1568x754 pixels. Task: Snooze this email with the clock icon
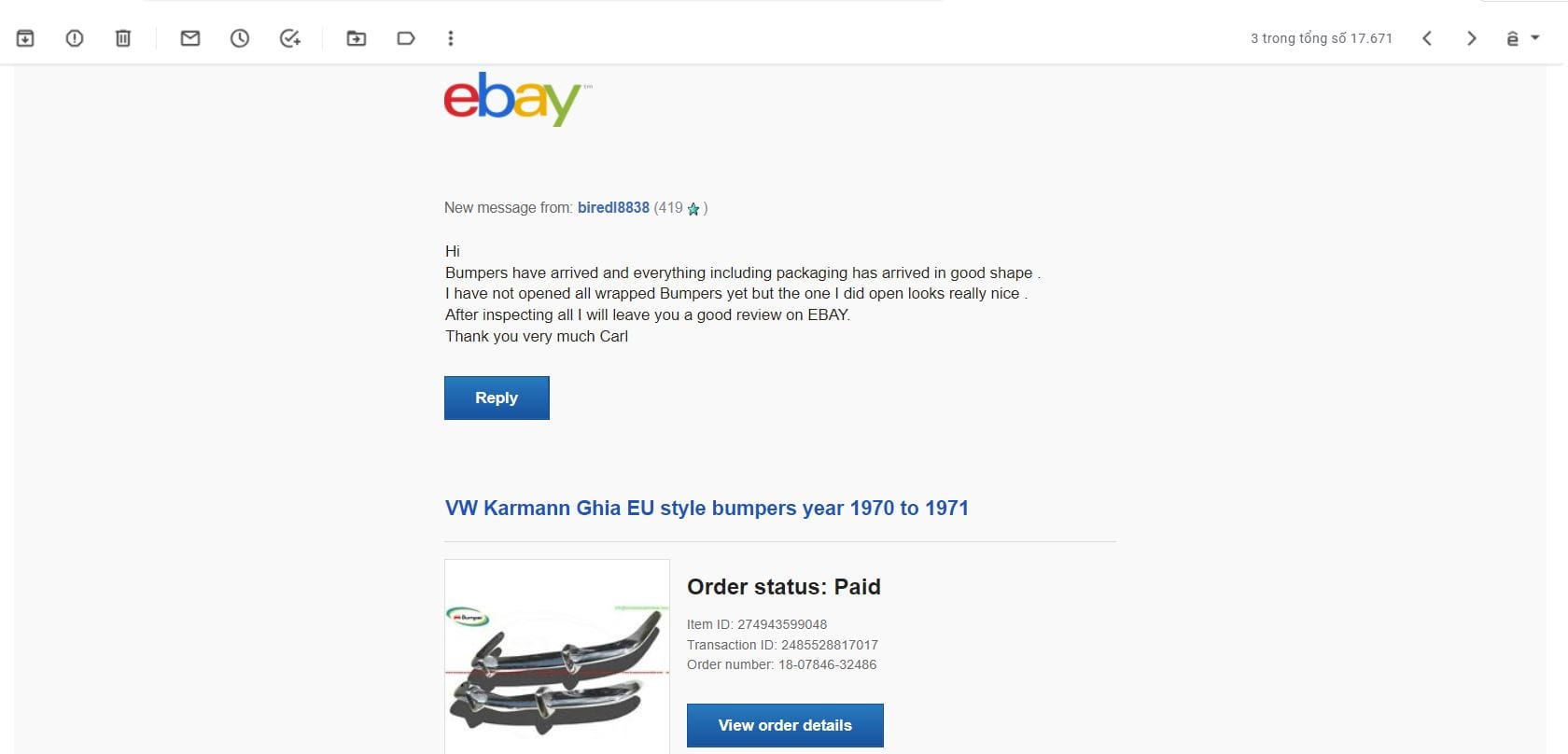click(x=240, y=38)
